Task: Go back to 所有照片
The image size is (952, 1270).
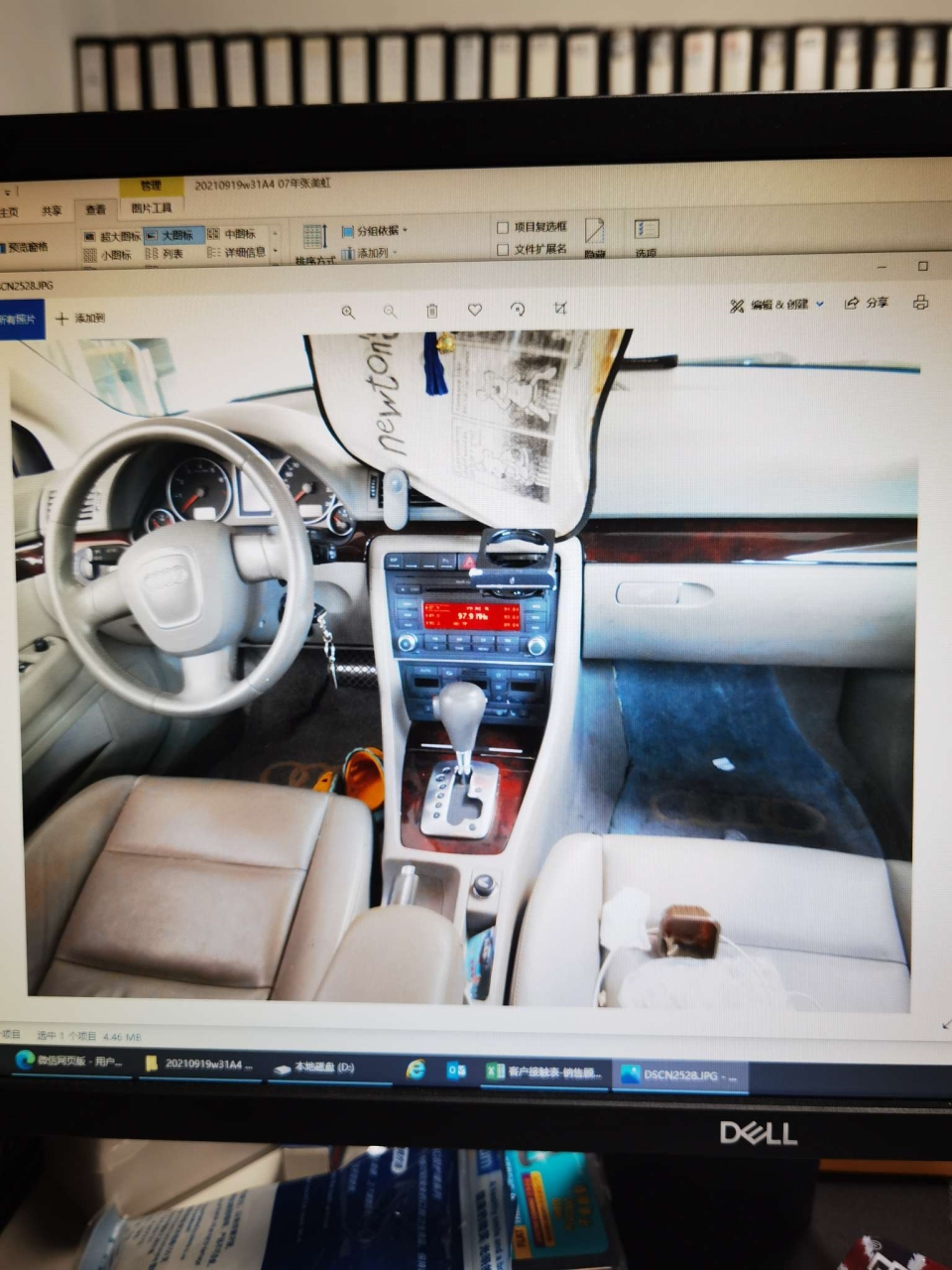Action: (20, 319)
